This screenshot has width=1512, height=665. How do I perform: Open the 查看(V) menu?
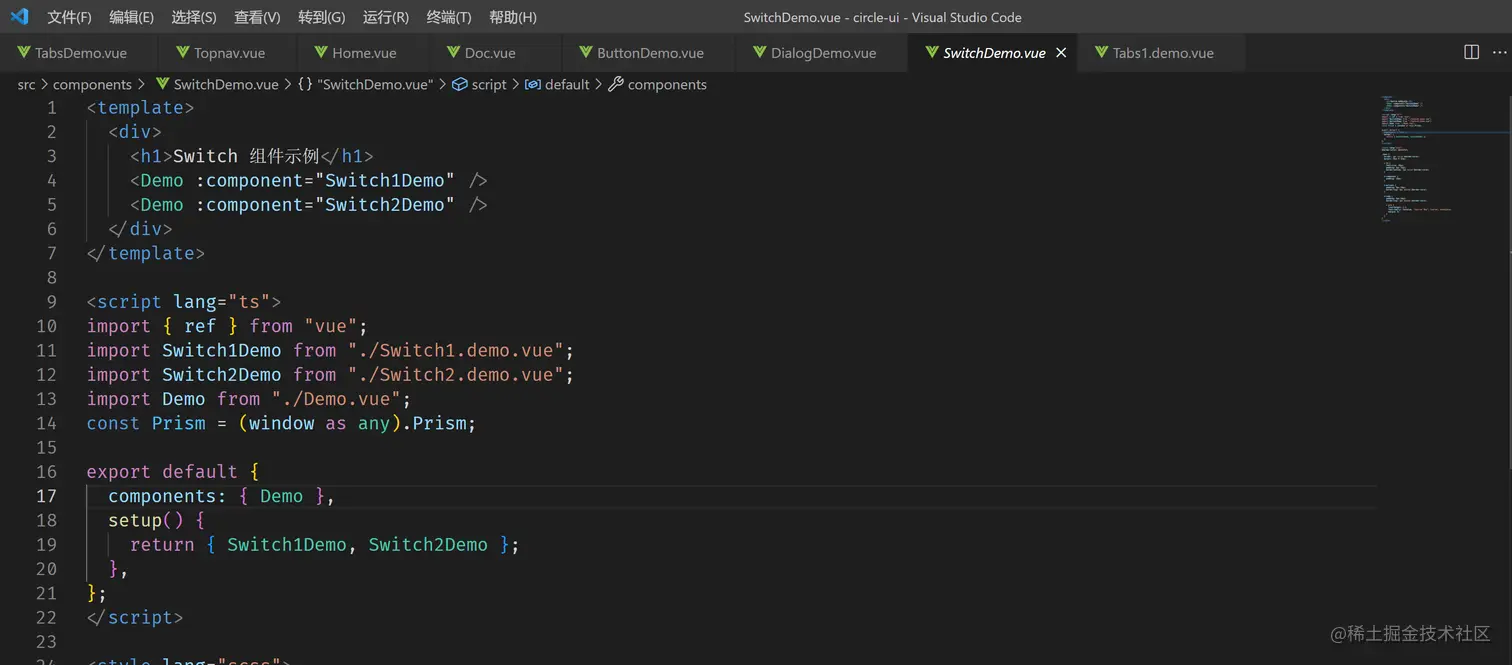pyautogui.click(x=257, y=17)
